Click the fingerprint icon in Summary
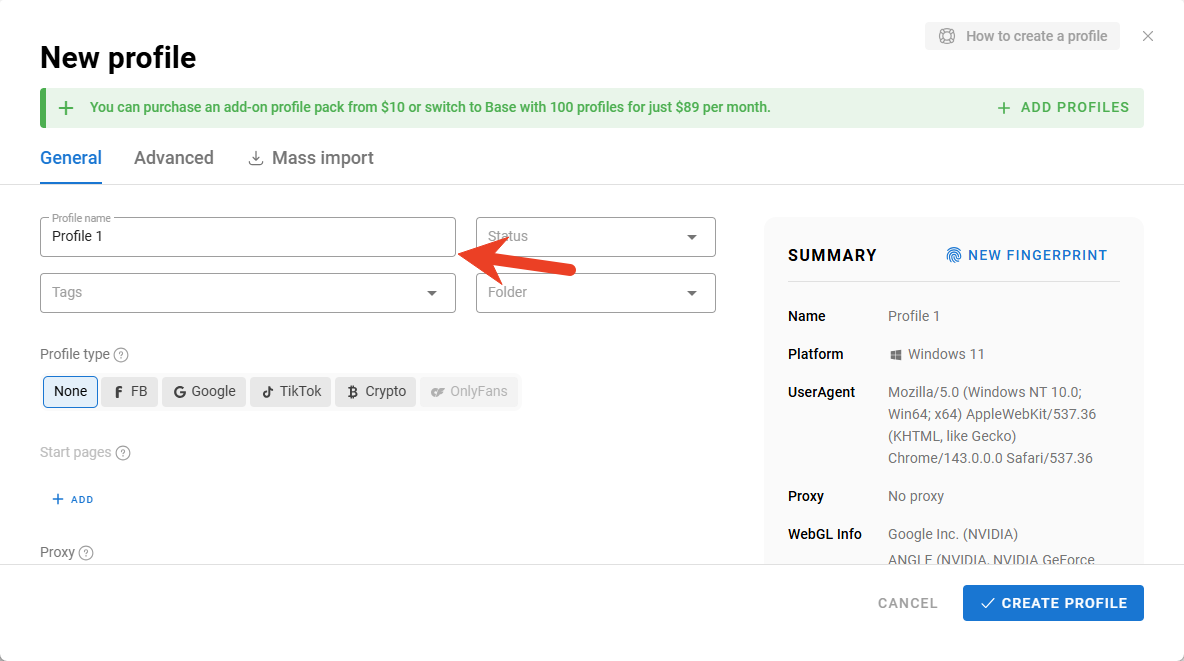Screen dimensions: 1184x661 coord(954,255)
